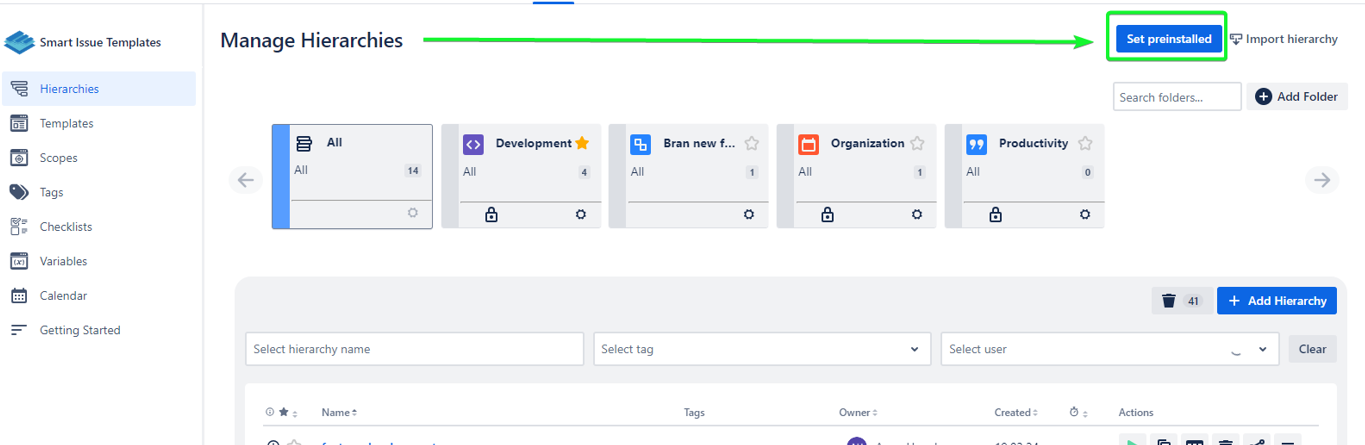Click the lock icon on Organization folder
Viewport: 1365px width, 445px height.
827,214
